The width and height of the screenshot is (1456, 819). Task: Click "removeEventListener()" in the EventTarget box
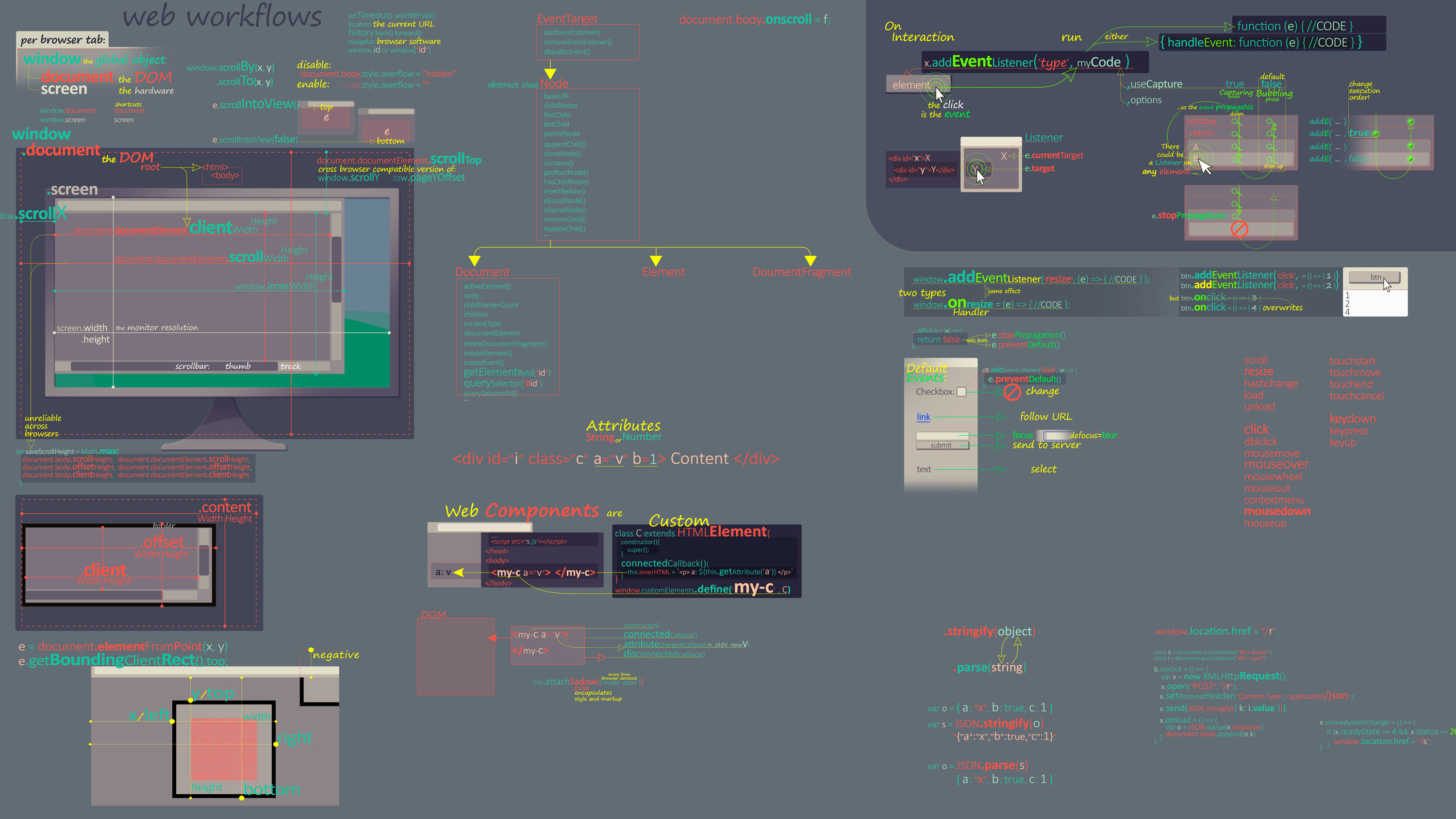[x=577, y=42]
